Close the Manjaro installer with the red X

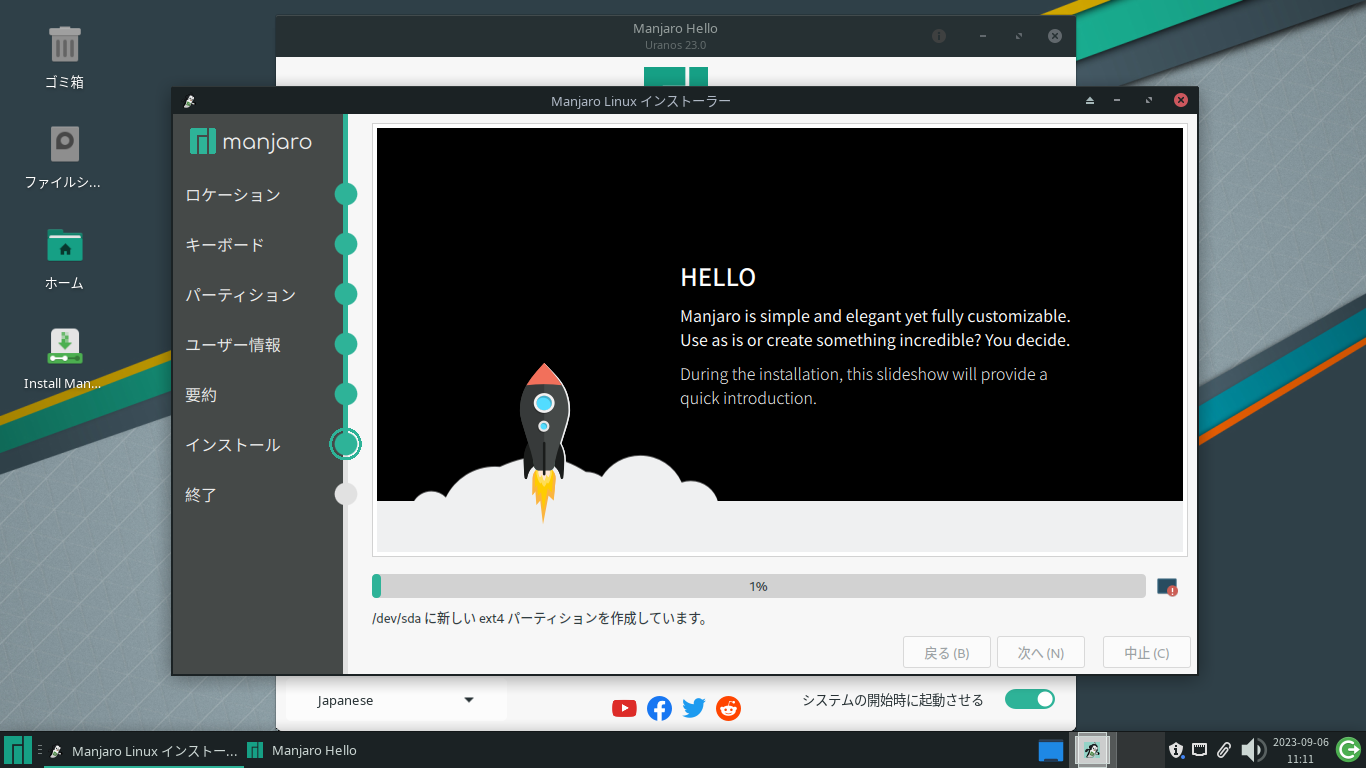coord(1181,100)
